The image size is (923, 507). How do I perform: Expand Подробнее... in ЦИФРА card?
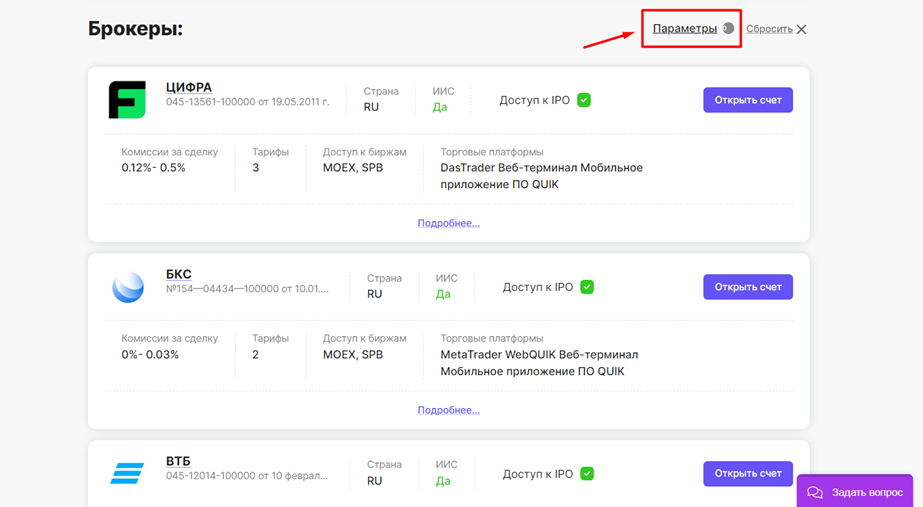pos(449,223)
